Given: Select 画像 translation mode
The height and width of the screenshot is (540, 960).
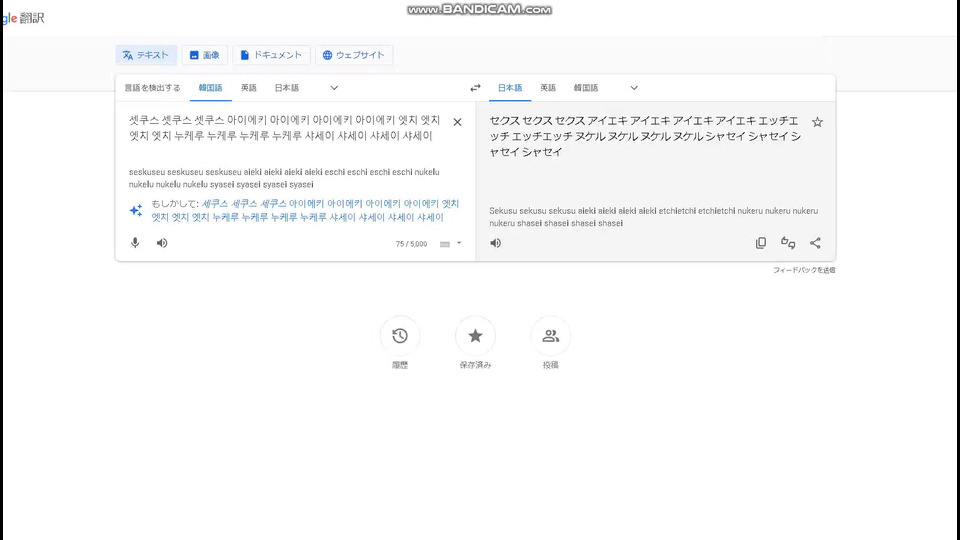Looking at the screenshot, I should (x=204, y=55).
